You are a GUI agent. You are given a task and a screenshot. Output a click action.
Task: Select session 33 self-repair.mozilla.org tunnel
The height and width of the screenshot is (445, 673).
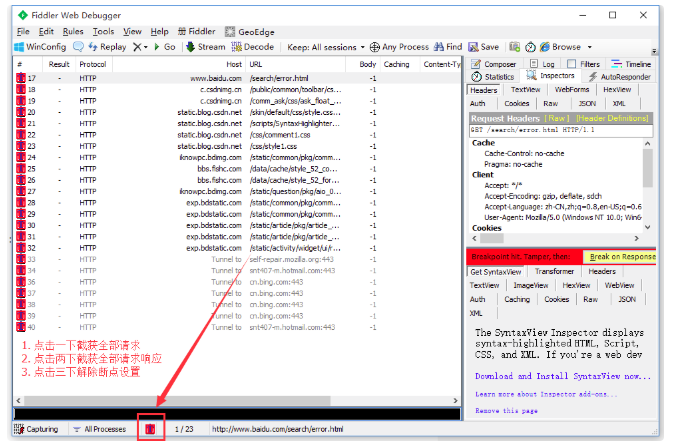[x=237, y=259]
